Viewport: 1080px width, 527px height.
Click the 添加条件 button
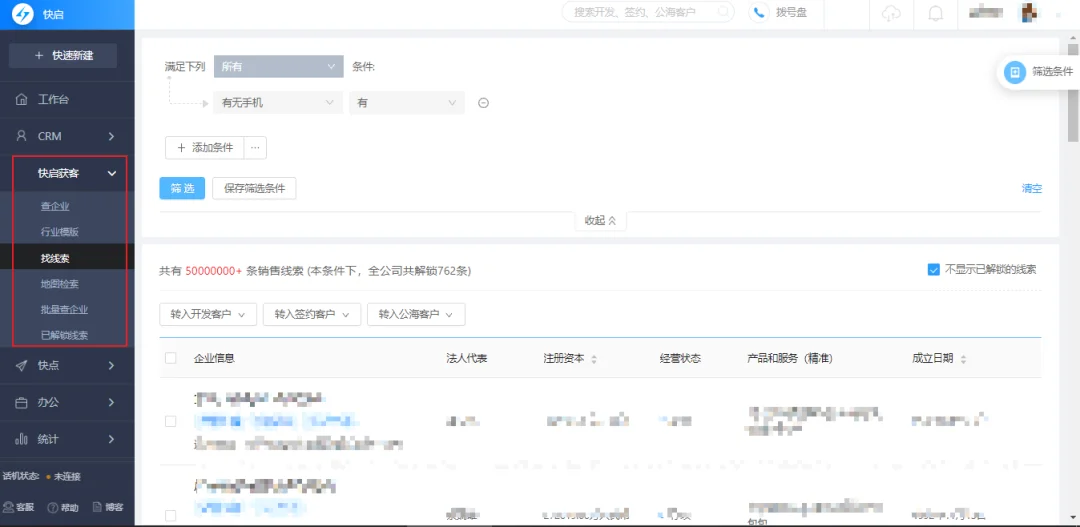(x=205, y=147)
